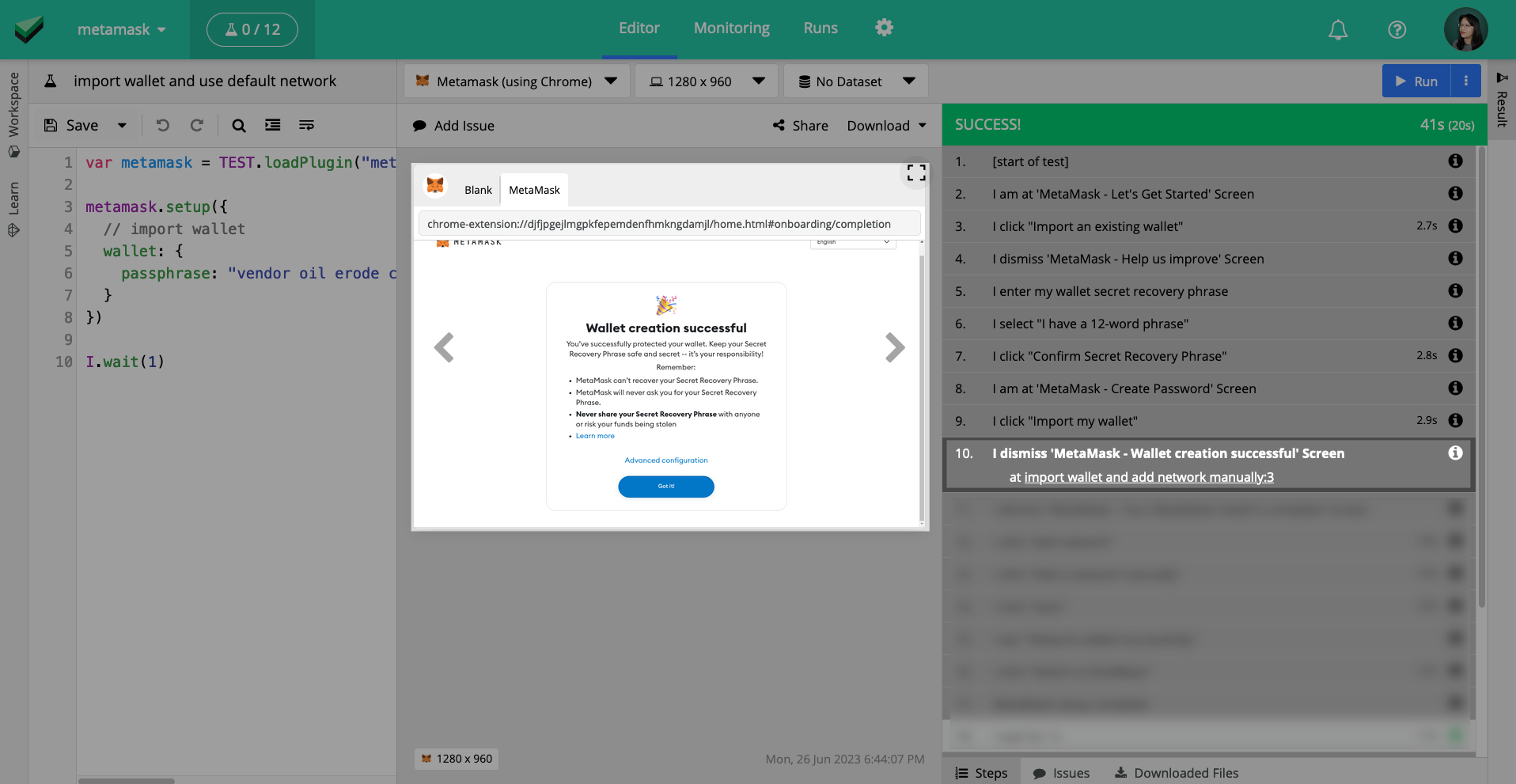Screen dimensions: 1516x784
Task: Open the 1280 x 960 resolution dropdown
Action: 707,81
